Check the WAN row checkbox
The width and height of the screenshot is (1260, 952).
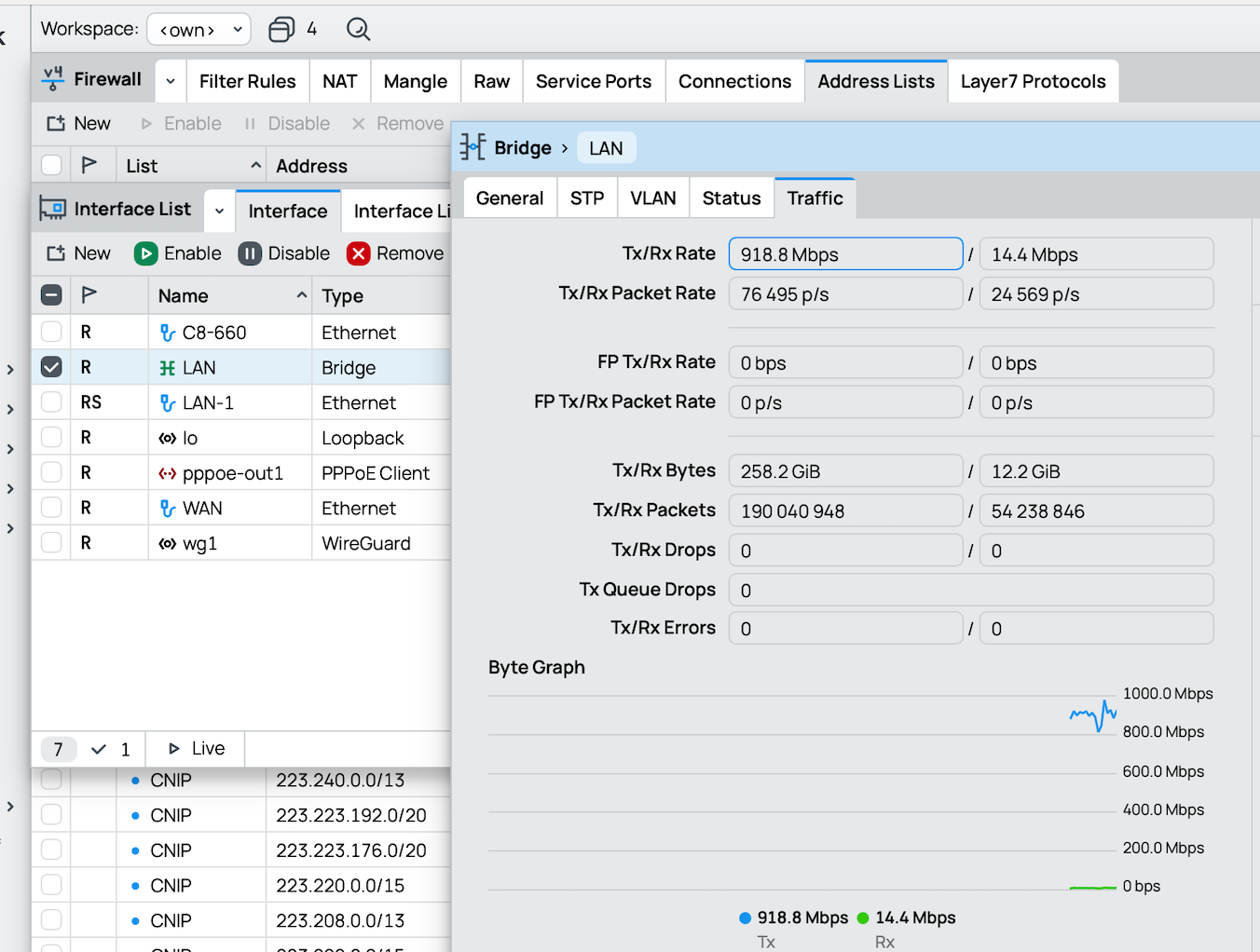(51, 508)
